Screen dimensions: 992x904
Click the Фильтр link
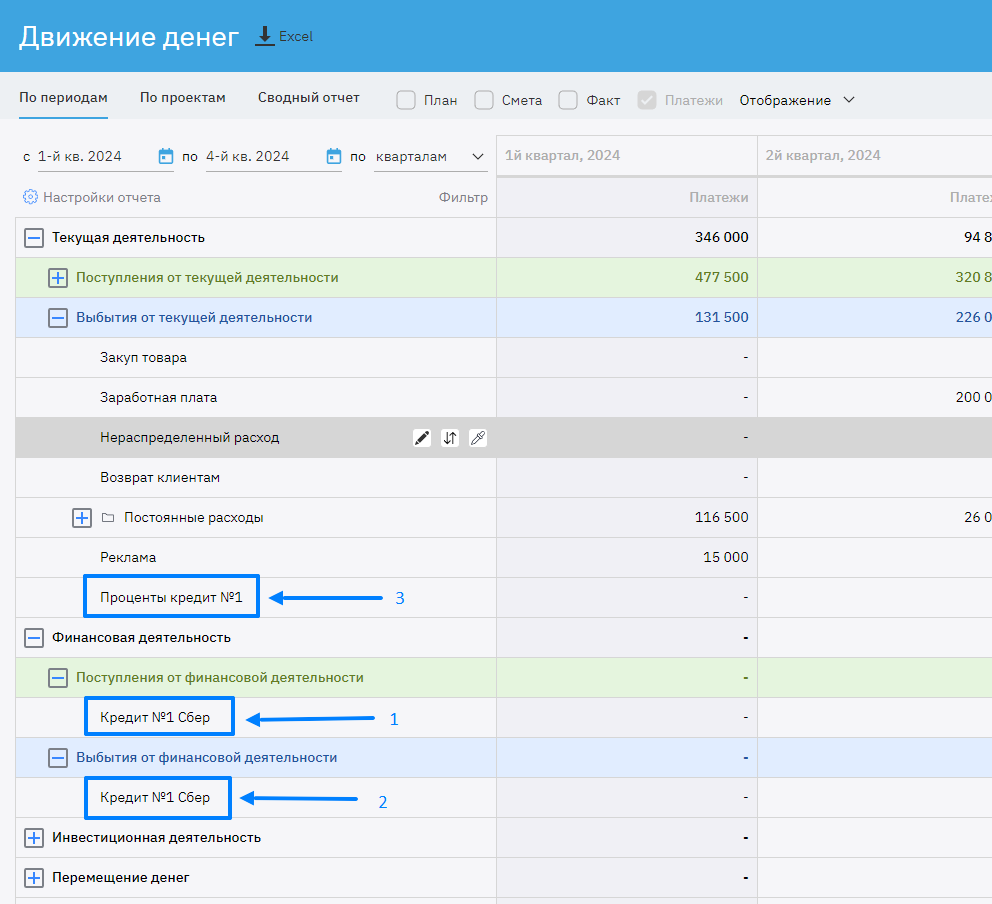[x=463, y=197]
